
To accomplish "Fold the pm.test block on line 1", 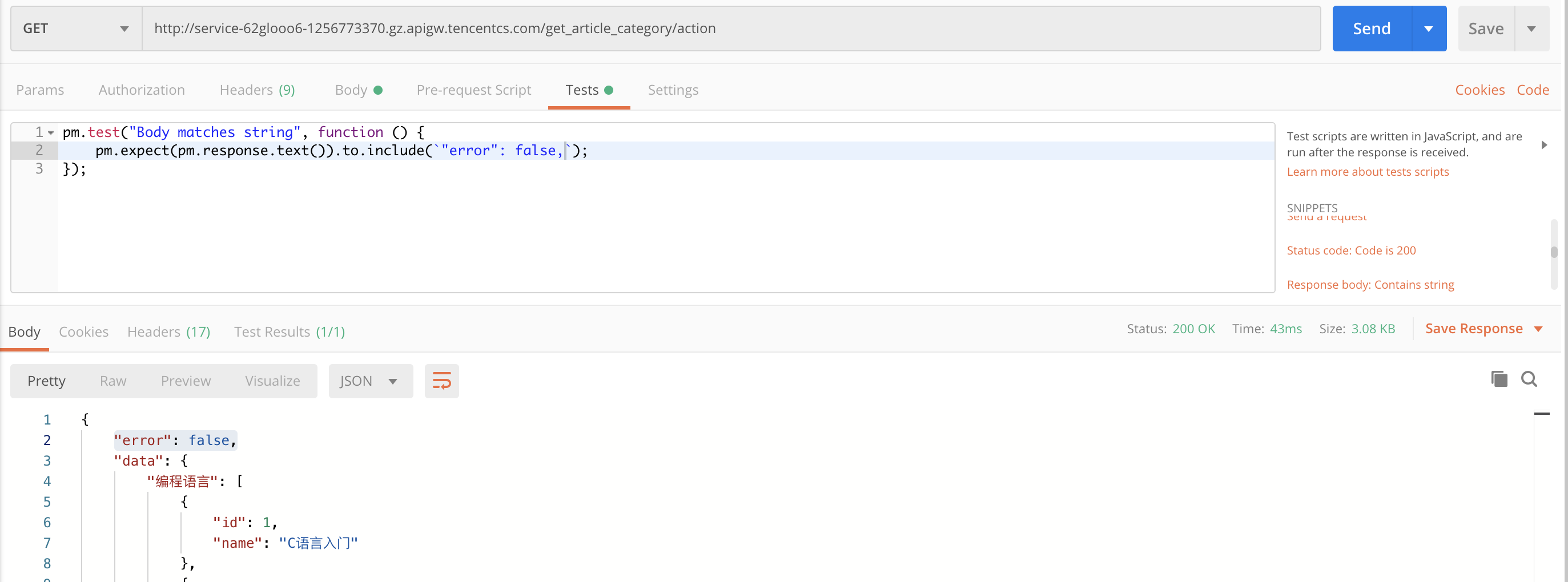I will point(51,132).
